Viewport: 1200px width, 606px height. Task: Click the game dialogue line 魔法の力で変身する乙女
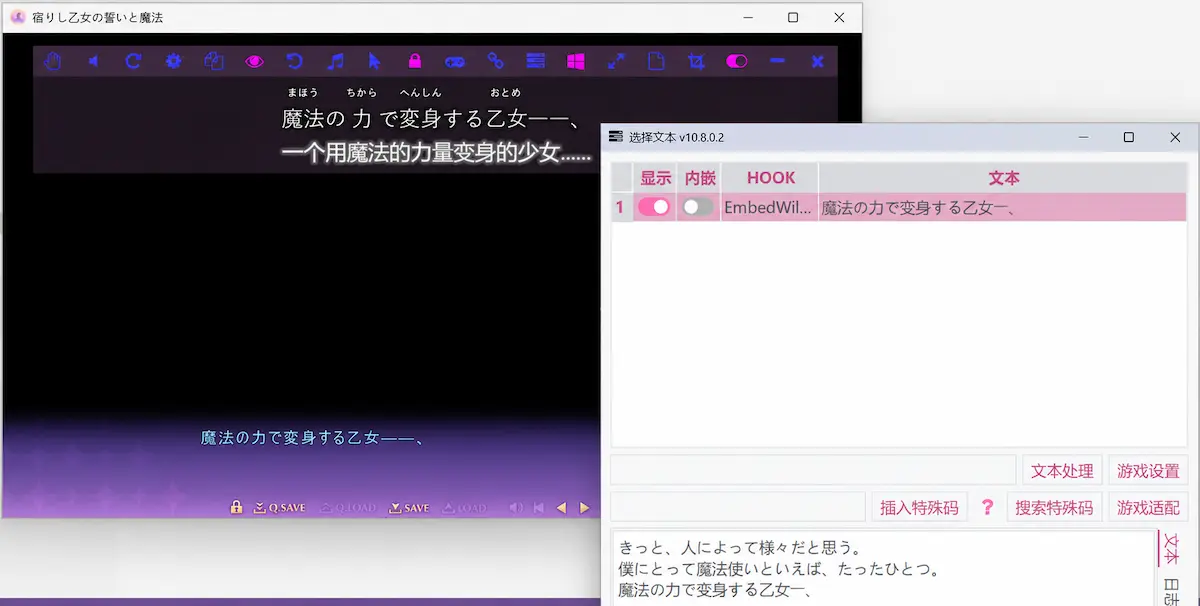point(313,437)
